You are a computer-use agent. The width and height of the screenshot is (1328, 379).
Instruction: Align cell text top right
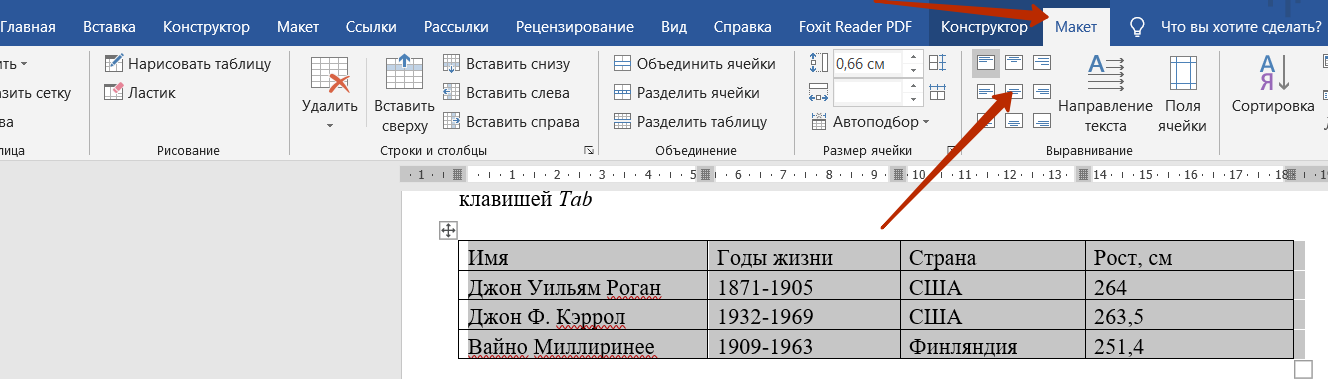(x=1041, y=64)
